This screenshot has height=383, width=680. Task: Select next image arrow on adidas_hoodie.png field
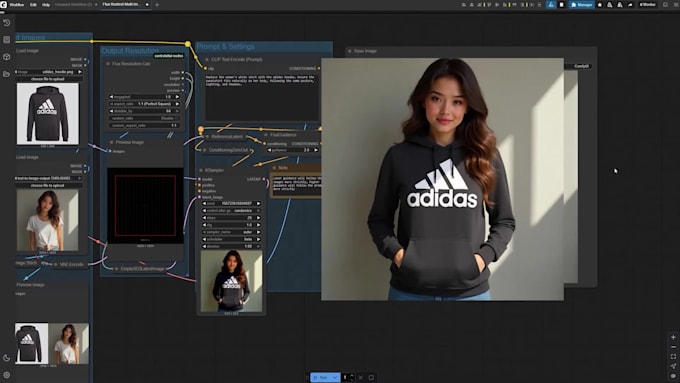point(79,72)
